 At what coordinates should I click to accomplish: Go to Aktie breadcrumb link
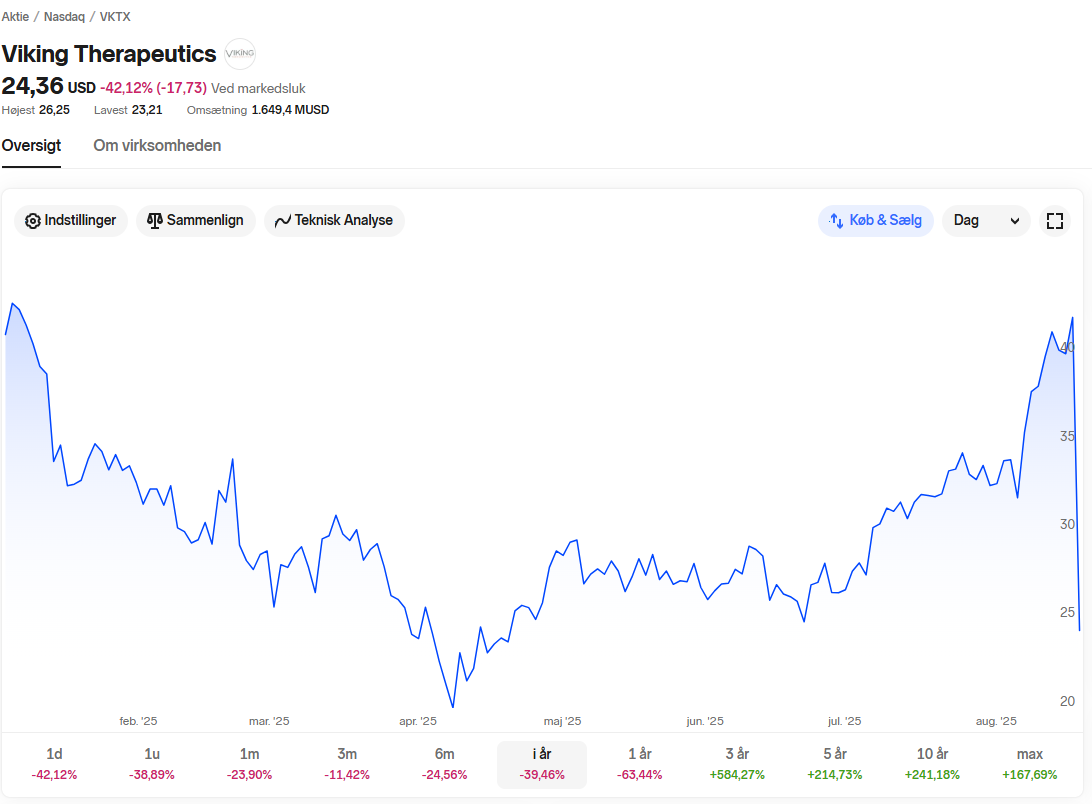click(x=15, y=17)
